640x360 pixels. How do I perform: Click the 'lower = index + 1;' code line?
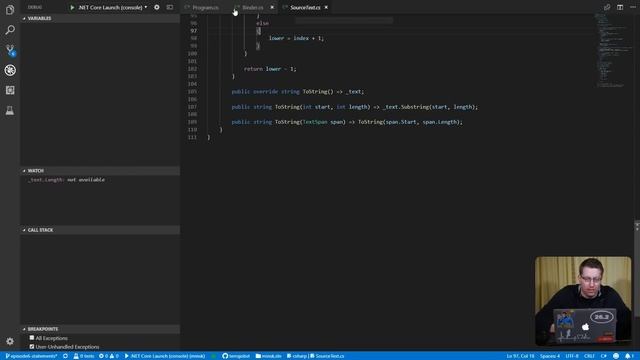(296, 38)
